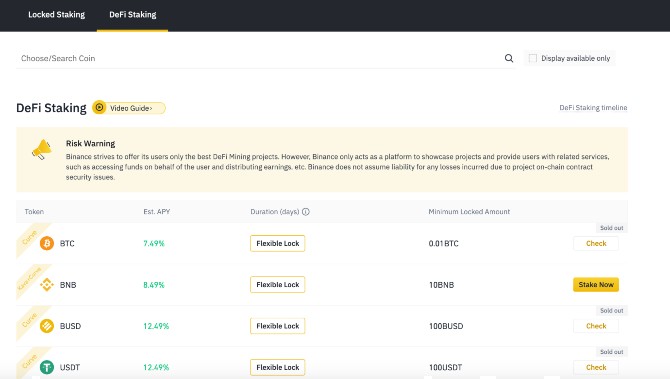Click USDT's 12.49% APY value

pos(156,367)
